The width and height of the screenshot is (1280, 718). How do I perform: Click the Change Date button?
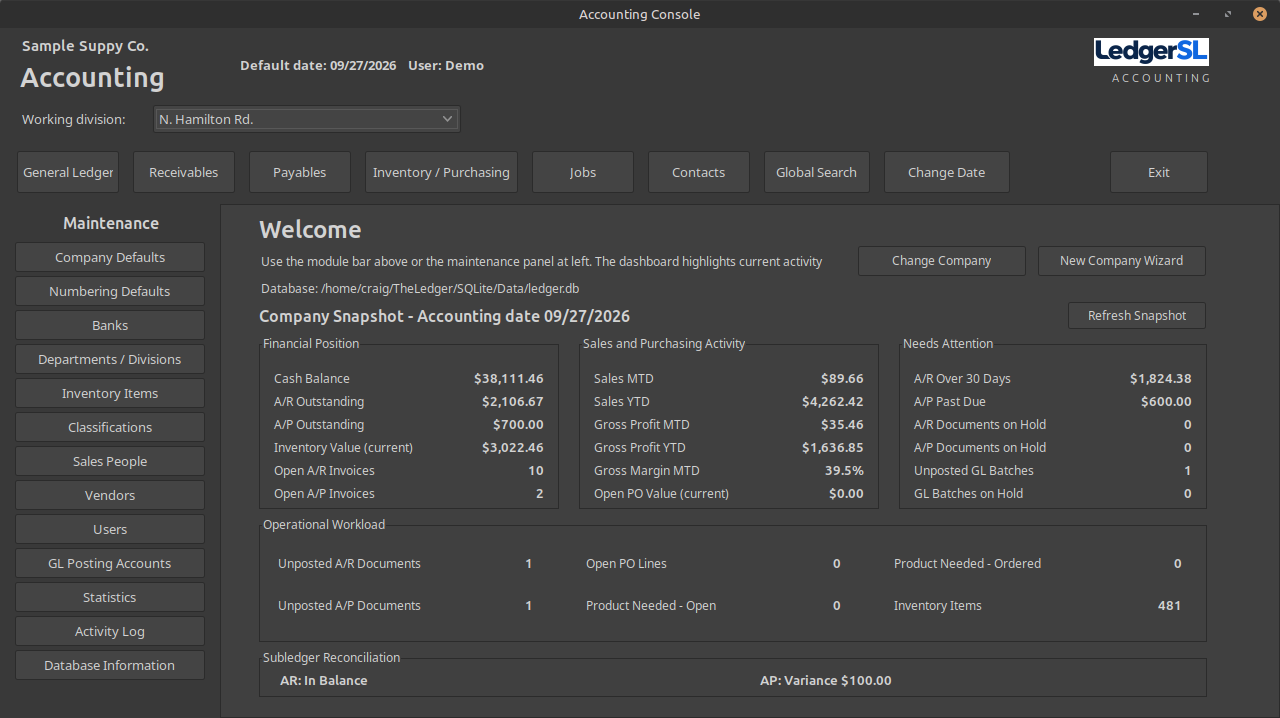pyautogui.click(x=947, y=172)
